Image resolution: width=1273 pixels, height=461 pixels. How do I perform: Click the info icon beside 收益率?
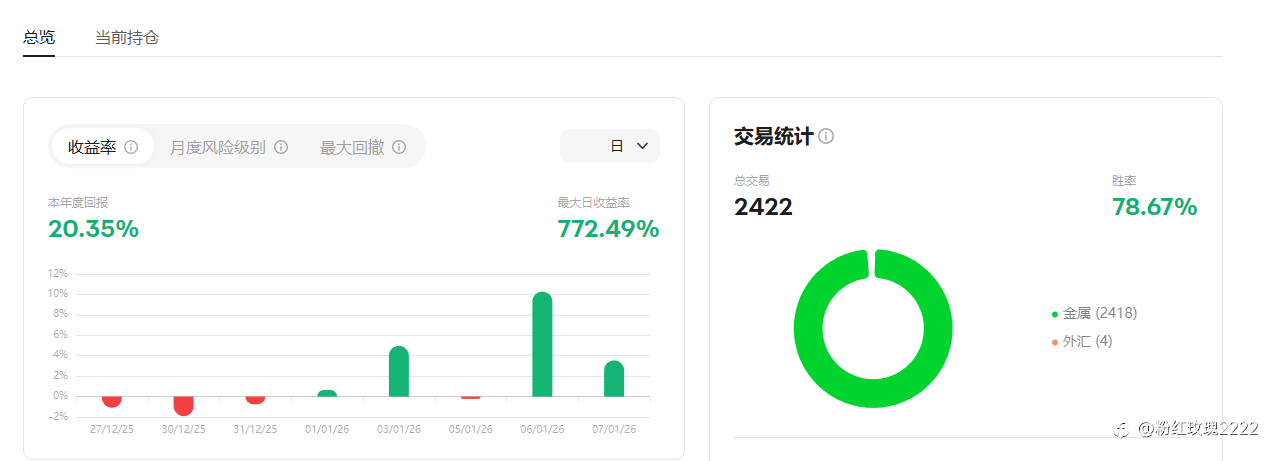(131, 147)
